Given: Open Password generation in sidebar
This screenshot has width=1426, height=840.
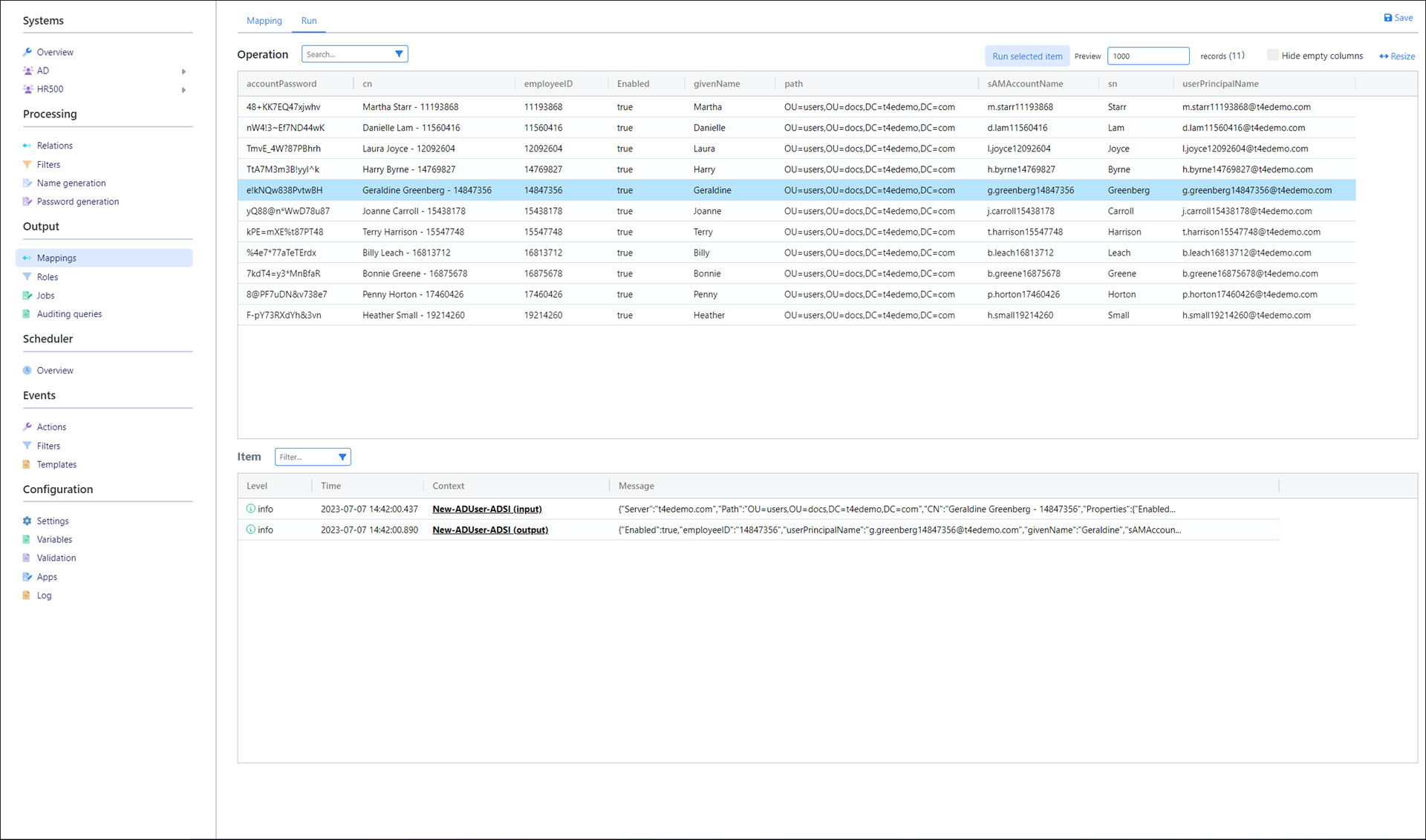Looking at the screenshot, I should click(x=77, y=202).
